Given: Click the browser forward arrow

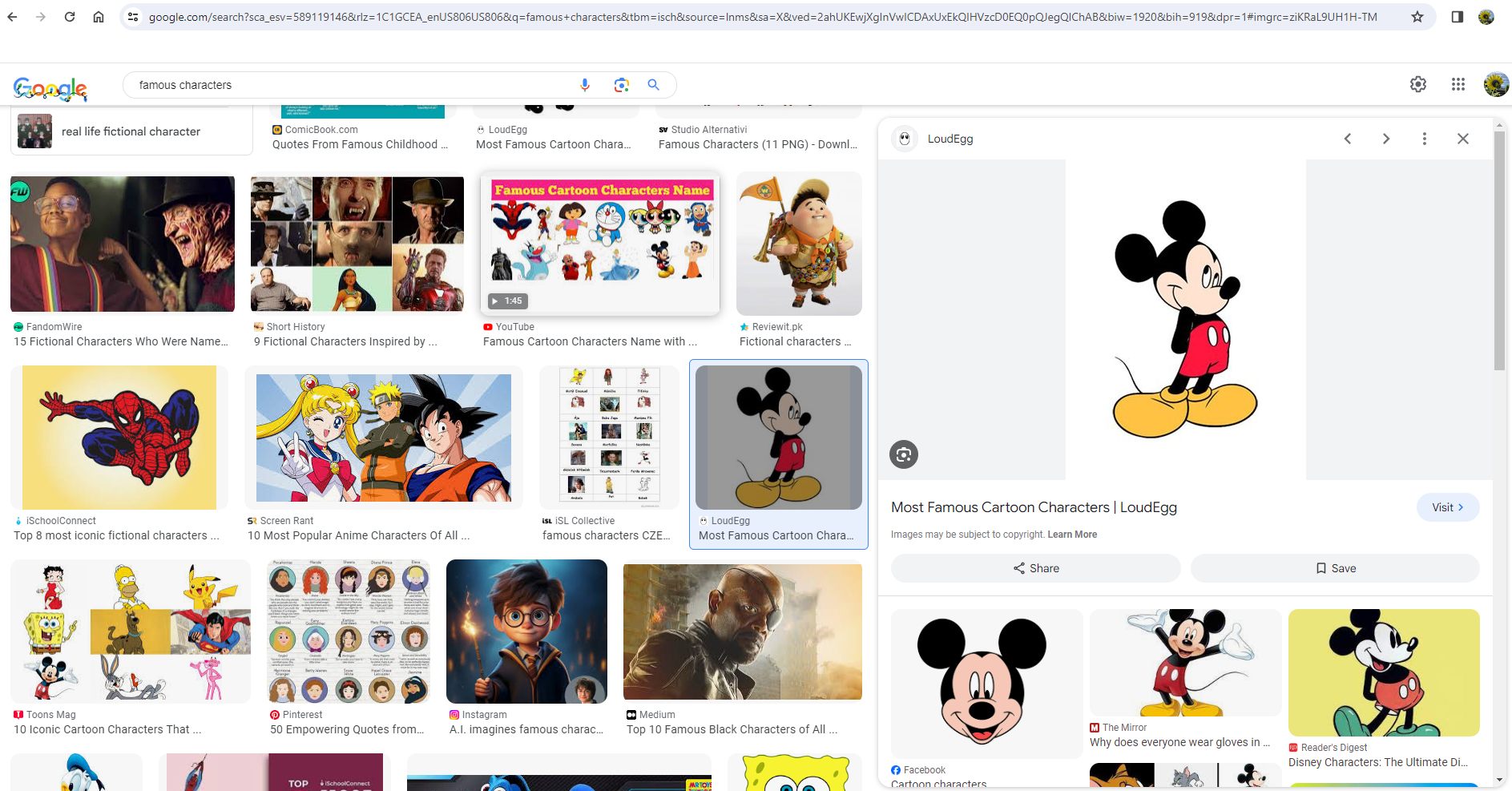Looking at the screenshot, I should tap(41, 17).
